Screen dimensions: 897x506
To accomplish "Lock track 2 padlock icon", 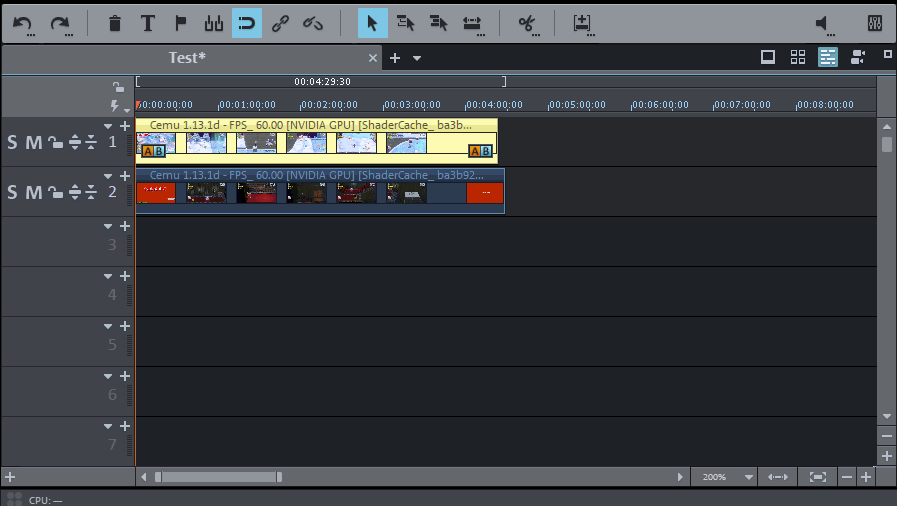I will pos(55,192).
